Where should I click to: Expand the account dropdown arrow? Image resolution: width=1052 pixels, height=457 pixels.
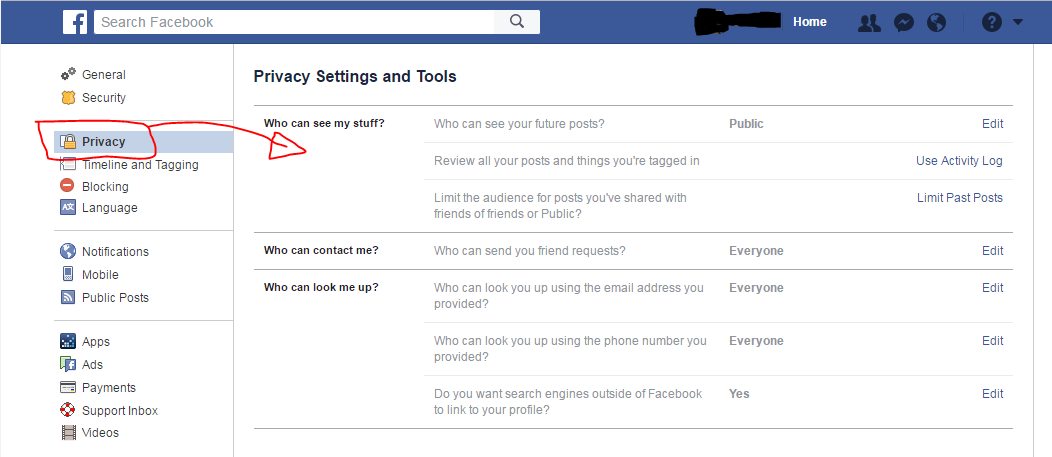click(x=1018, y=22)
